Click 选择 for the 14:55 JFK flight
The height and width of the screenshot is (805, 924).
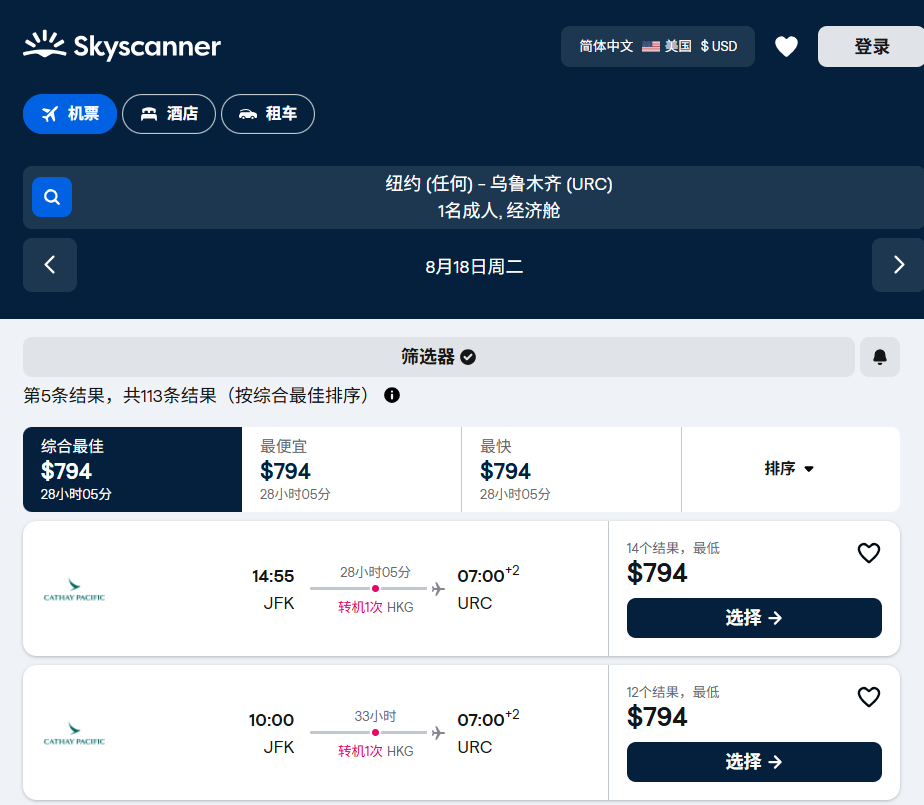[x=753, y=618]
